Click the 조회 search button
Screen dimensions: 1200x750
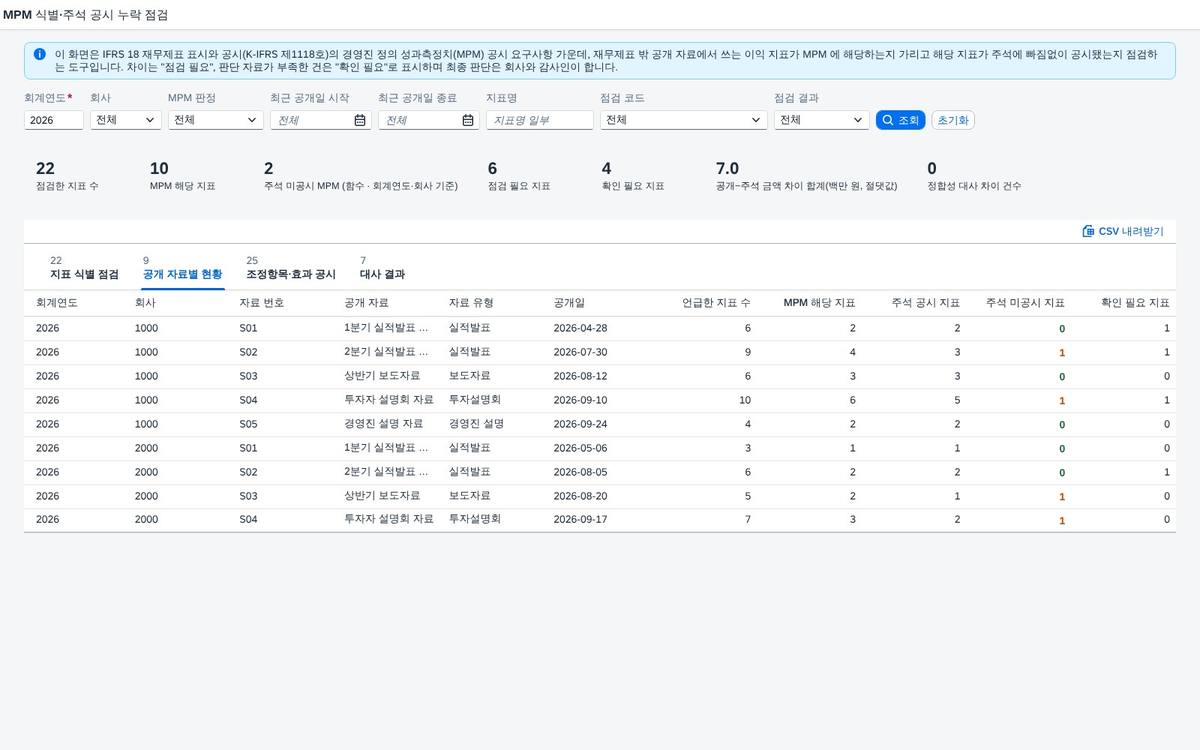coord(900,120)
